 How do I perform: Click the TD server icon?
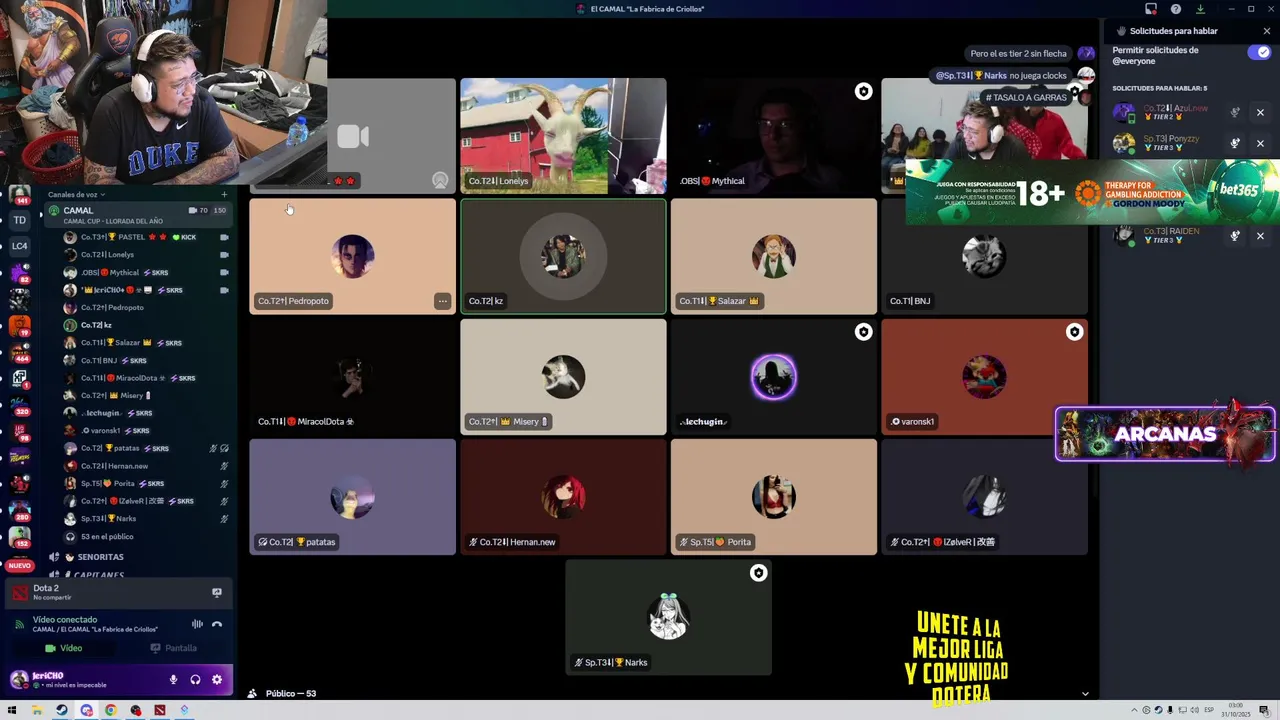pyautogui.click(x=20, y=220)
